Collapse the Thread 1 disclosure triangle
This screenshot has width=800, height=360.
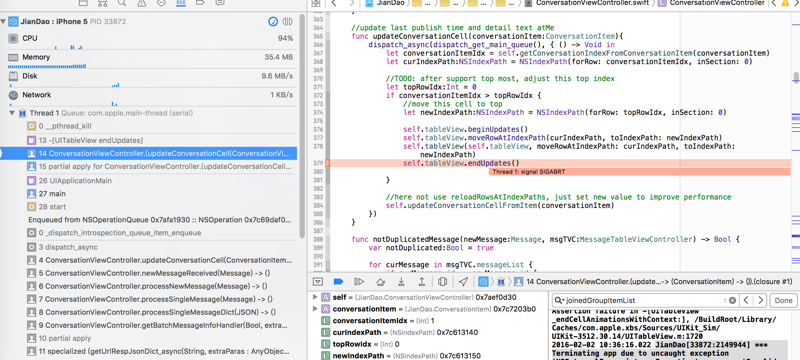(12, 113)
